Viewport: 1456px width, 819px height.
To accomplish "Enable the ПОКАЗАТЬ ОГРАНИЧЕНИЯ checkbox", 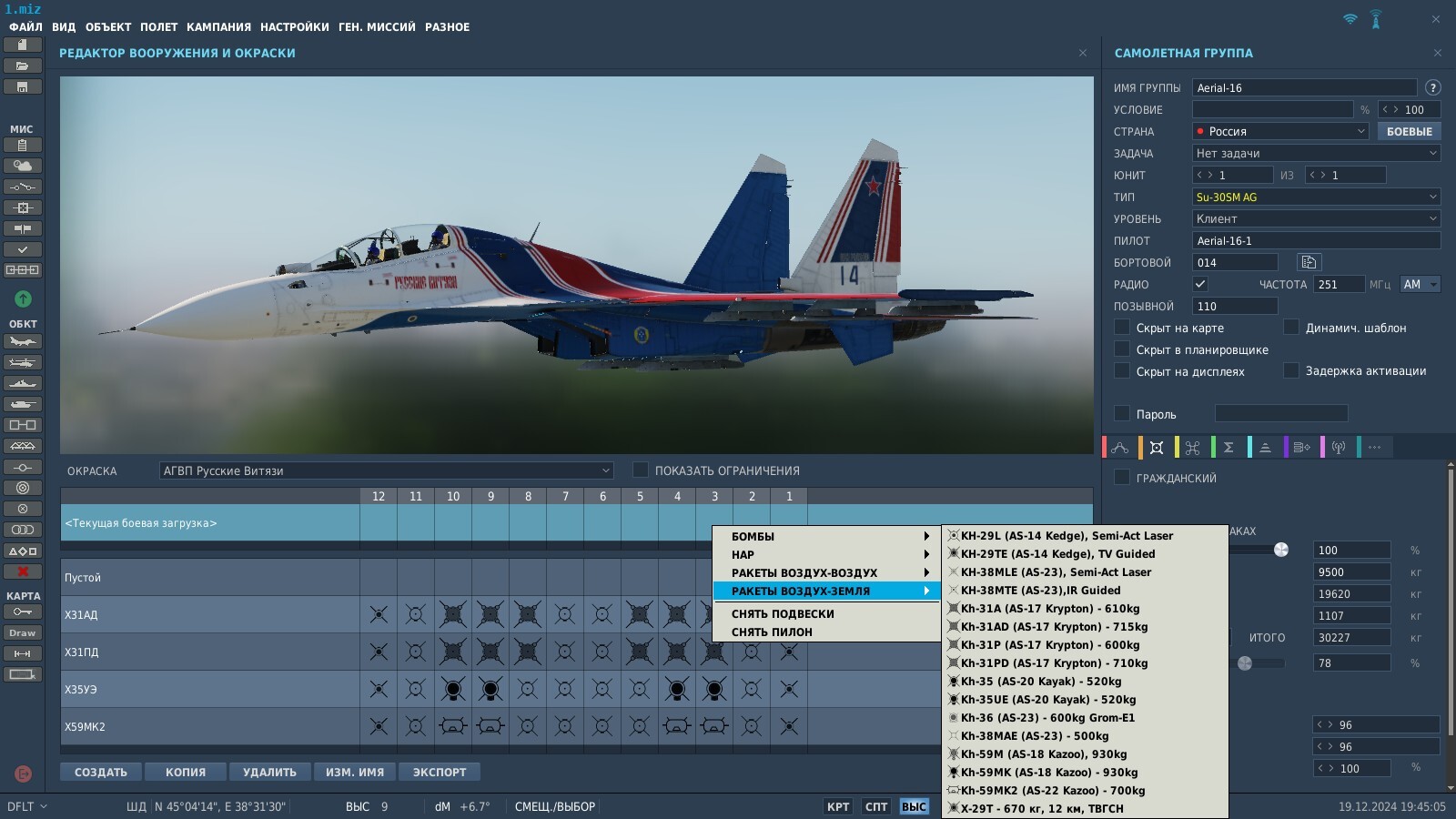I will (x=641, y=470).
